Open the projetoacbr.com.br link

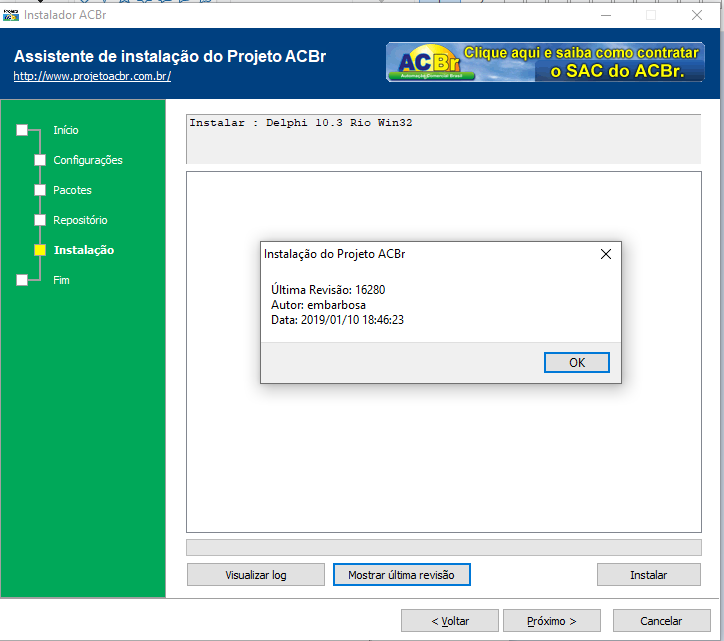tap(92, 76)
